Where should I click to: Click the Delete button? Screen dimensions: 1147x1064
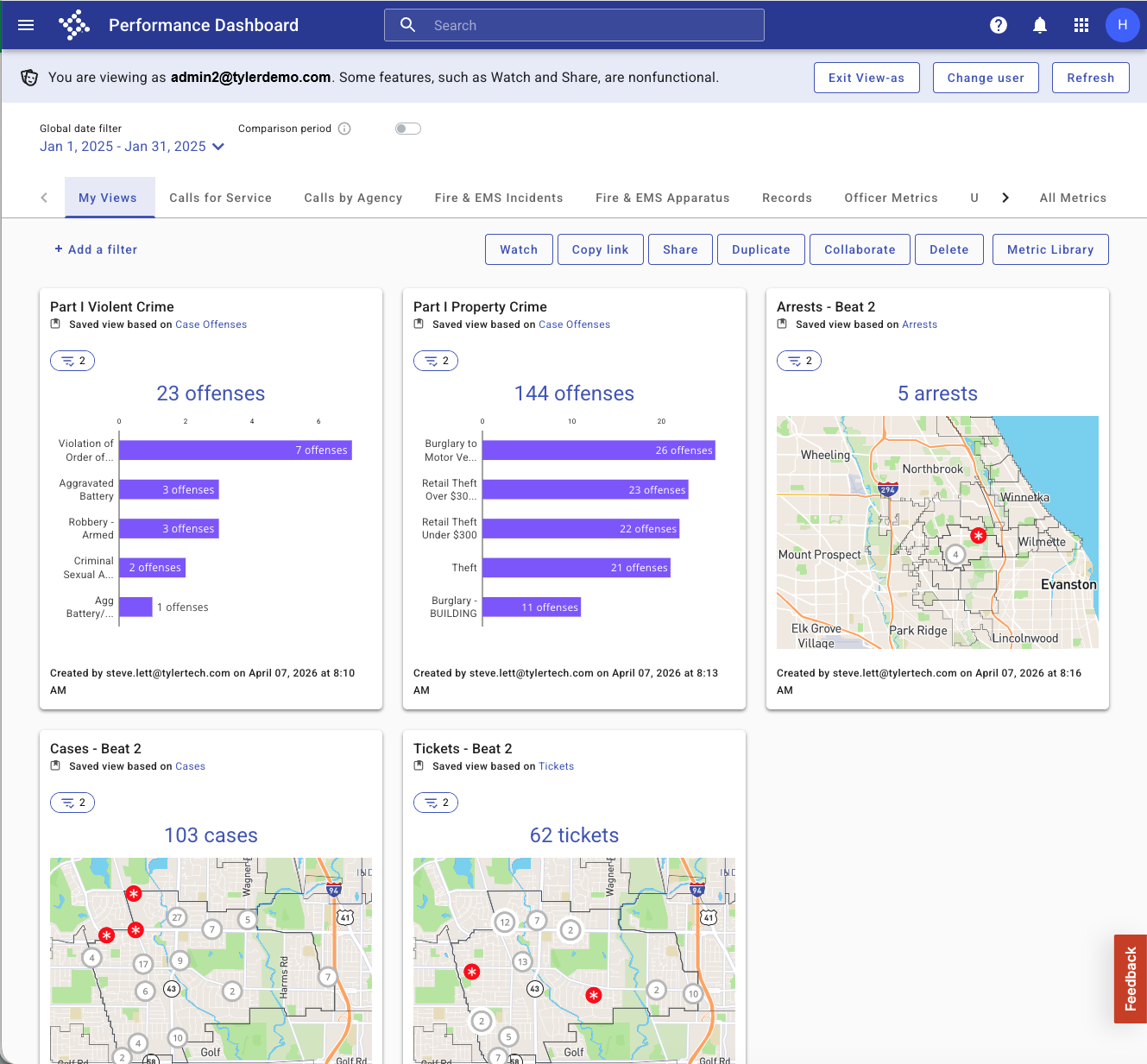coord(949,249)
